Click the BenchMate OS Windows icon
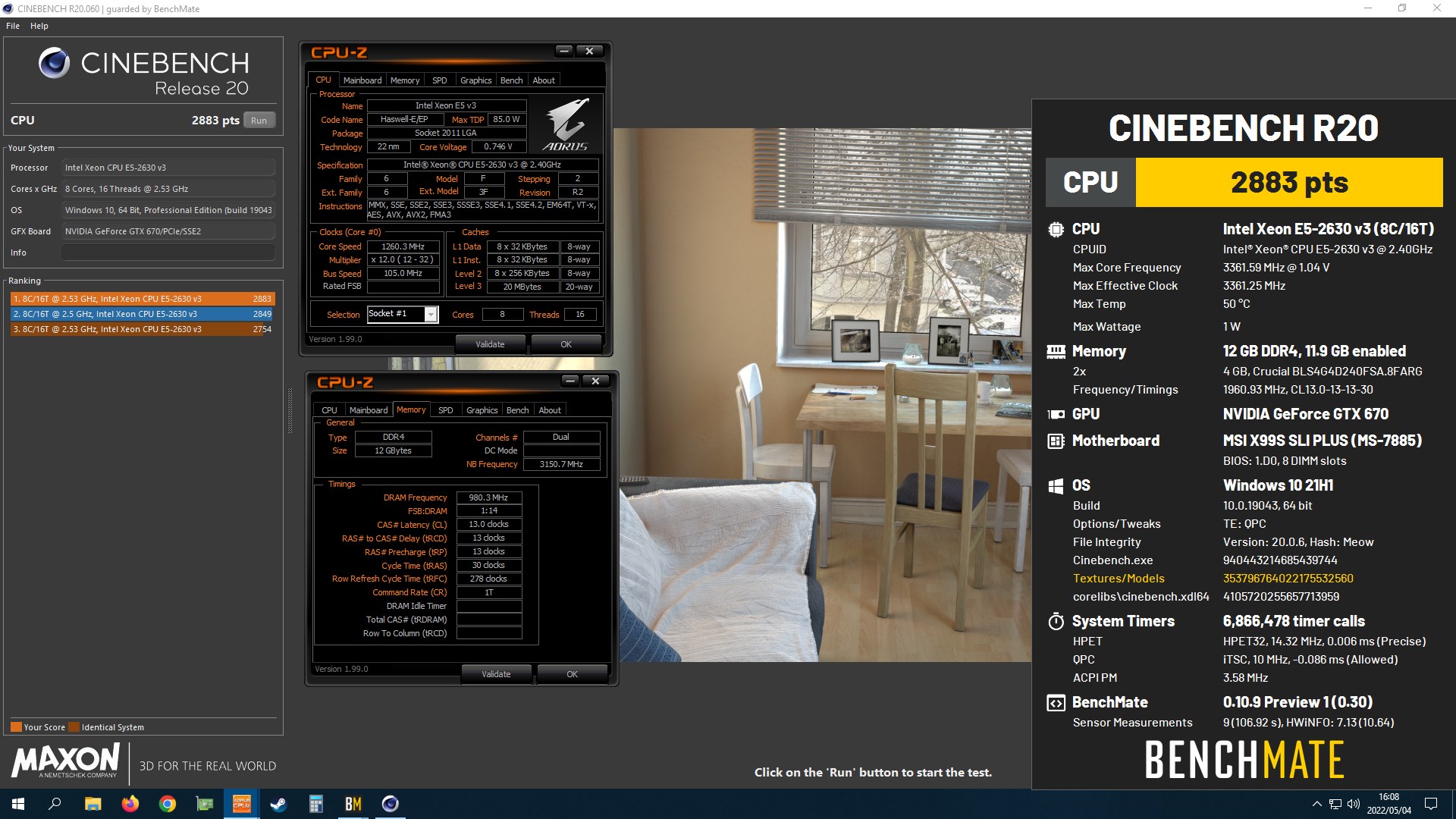 (1056, 486)
